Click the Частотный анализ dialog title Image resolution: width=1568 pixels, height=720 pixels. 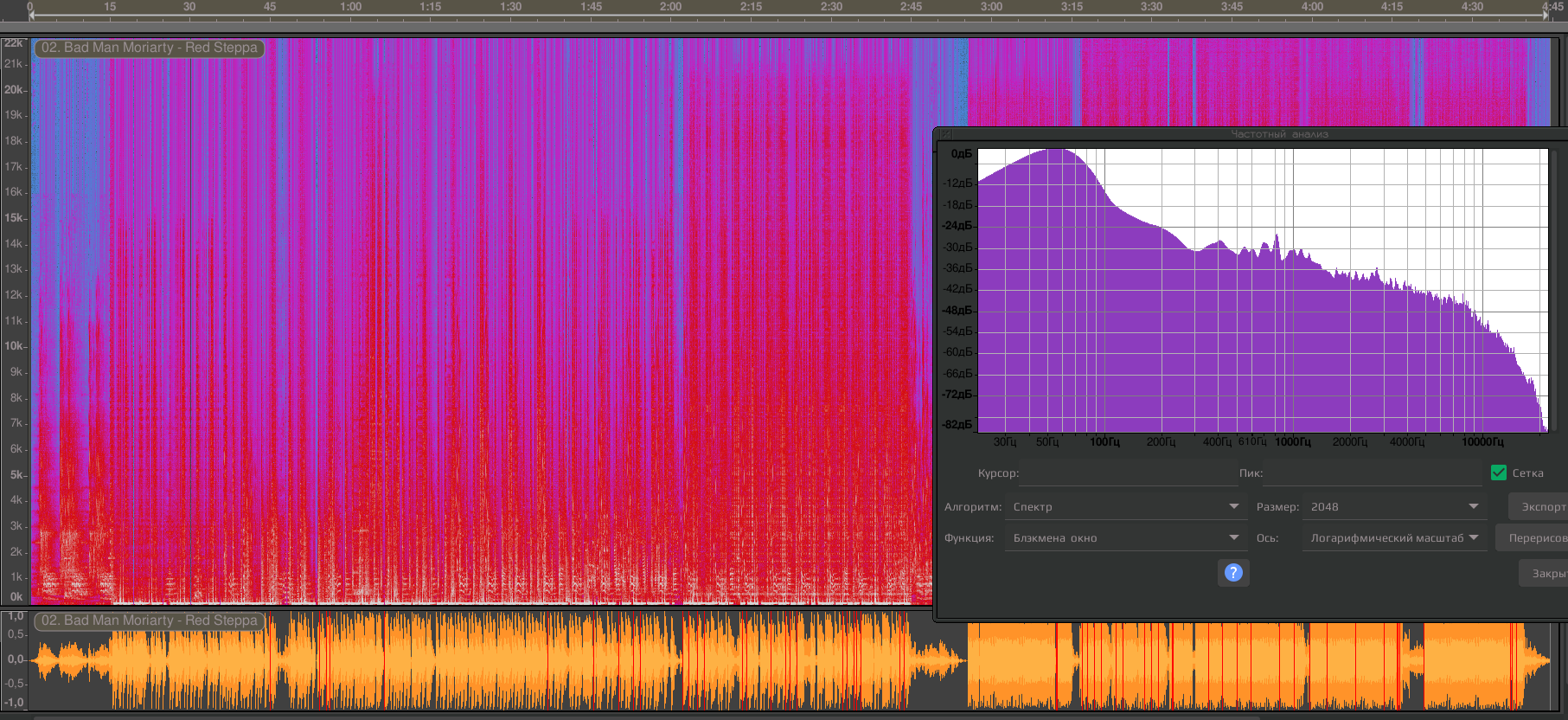click(x=1279, y=134)
